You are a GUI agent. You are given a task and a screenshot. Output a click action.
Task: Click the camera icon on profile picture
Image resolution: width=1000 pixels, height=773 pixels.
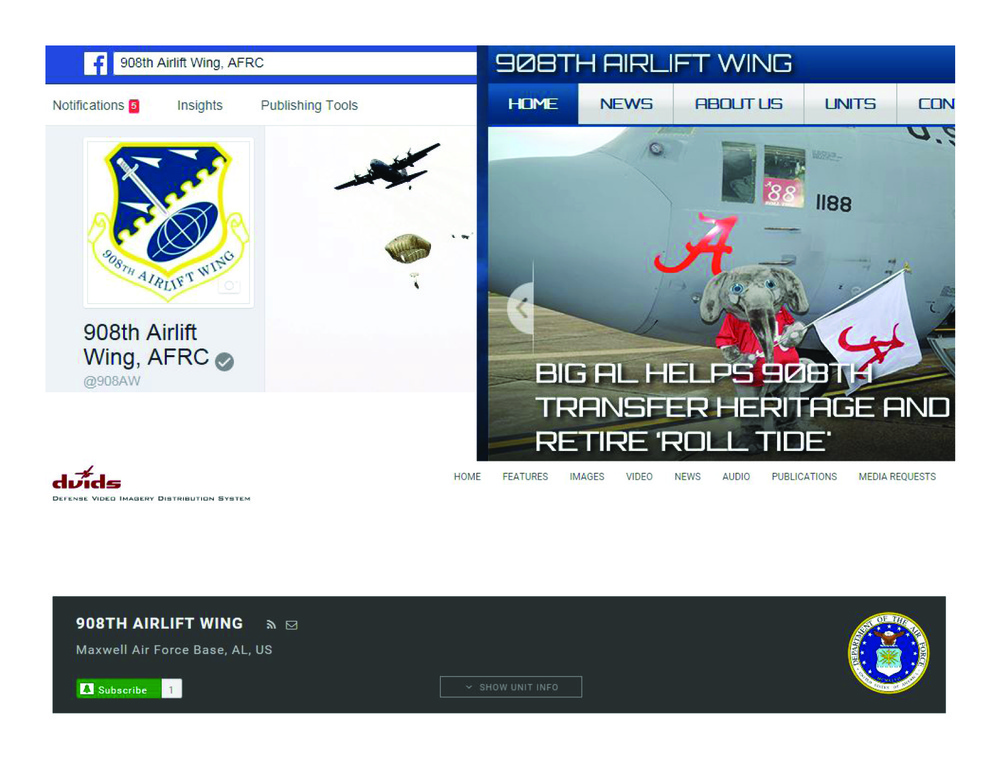pos(229,286)
